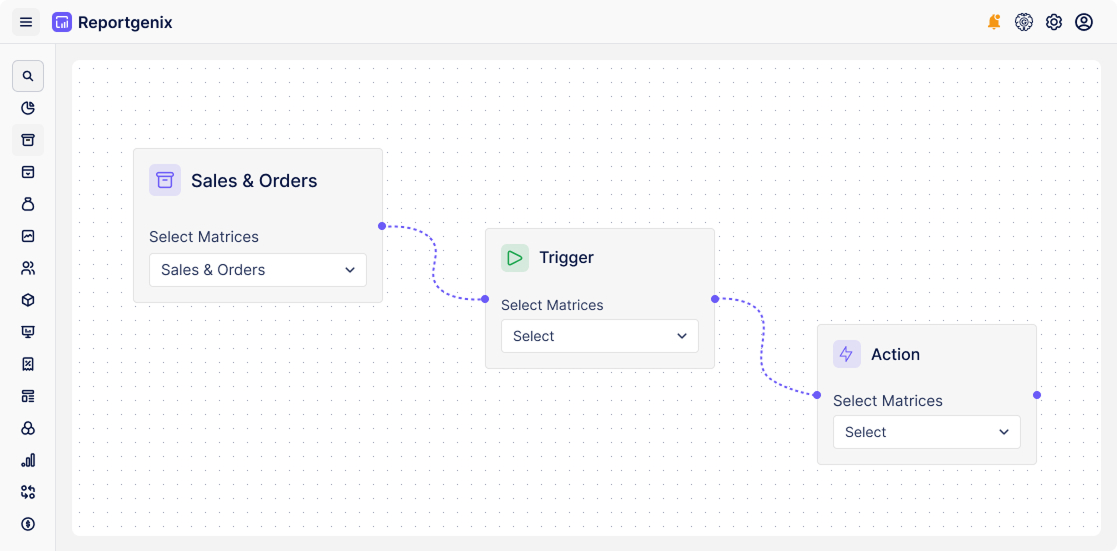
Task: Expand the Trigger node Select dropdown
Action: coord(600,336)
